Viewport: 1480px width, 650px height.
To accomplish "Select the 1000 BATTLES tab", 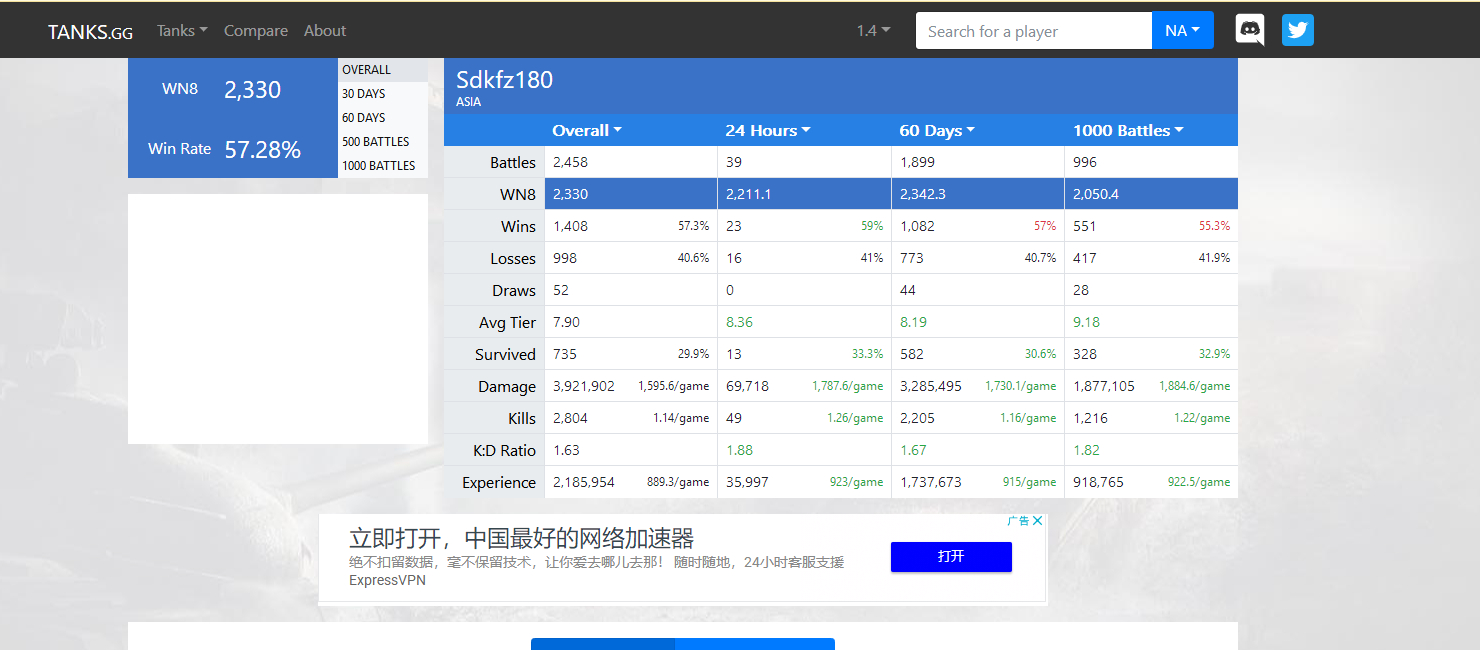I will tap(383, 166).
